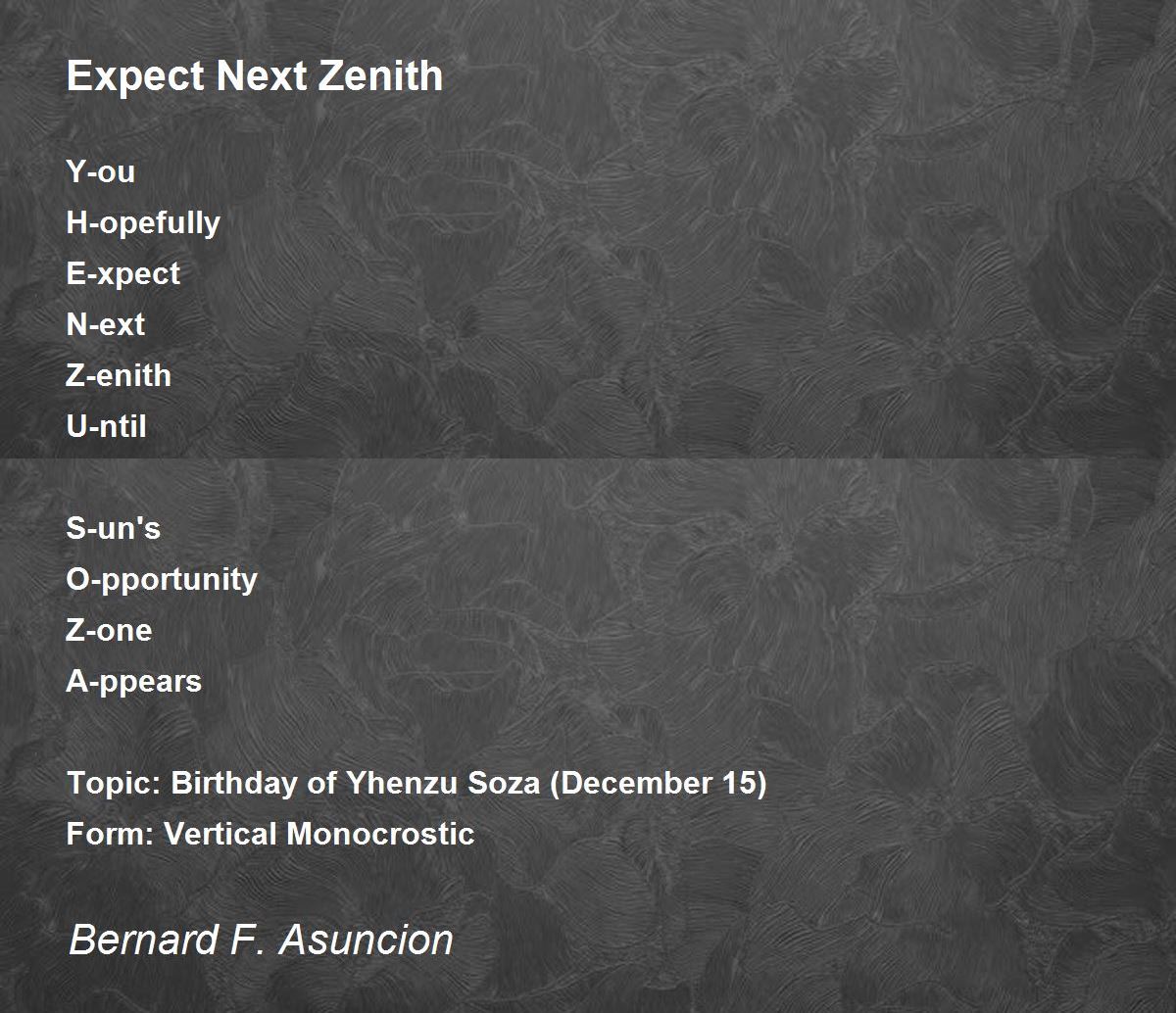The image size is (1176, 1013).
Task: Click the surname Asuncion in the signature
Action: (x=367, y=940)
